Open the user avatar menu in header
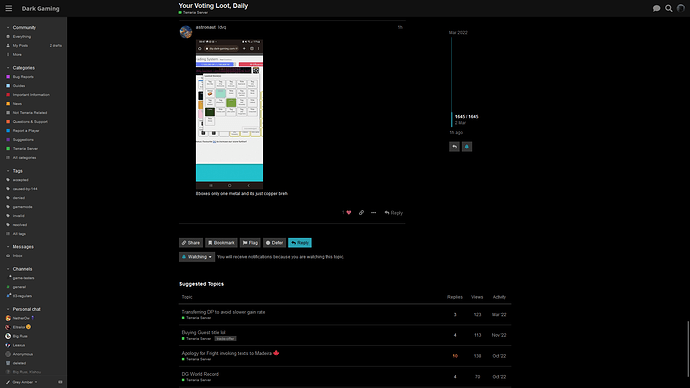Screen dimensions: 690x388 [x=681, y=8]
